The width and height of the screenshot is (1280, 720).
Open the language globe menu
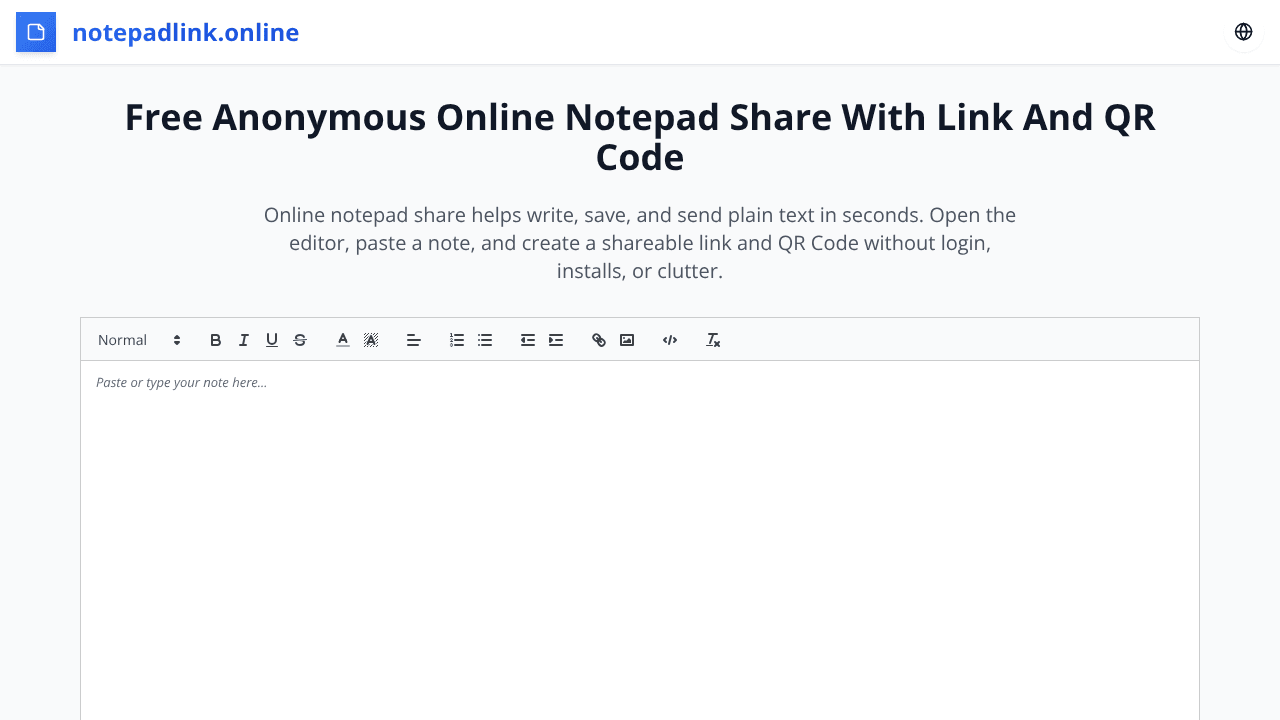[1243, 32]
